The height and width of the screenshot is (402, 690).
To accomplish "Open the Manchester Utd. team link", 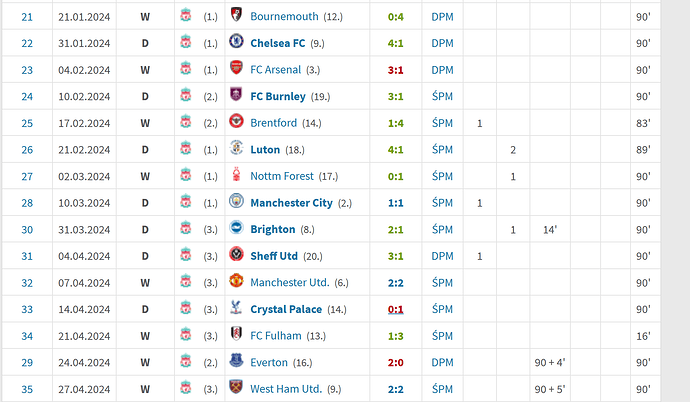I will [x=290, y=283].
